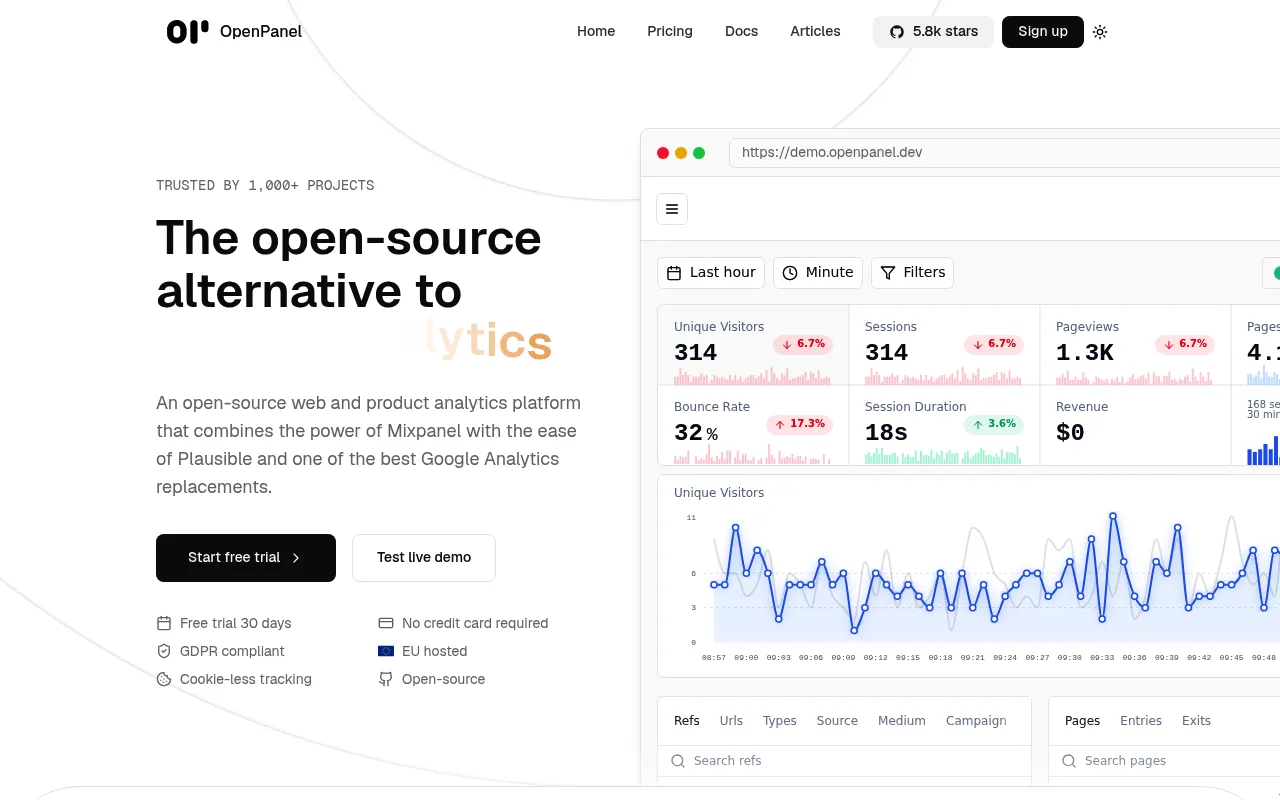Open the Minute interval selector
Image resolution: width=1280 pixels, height=800 pixels.
point(818,273)
